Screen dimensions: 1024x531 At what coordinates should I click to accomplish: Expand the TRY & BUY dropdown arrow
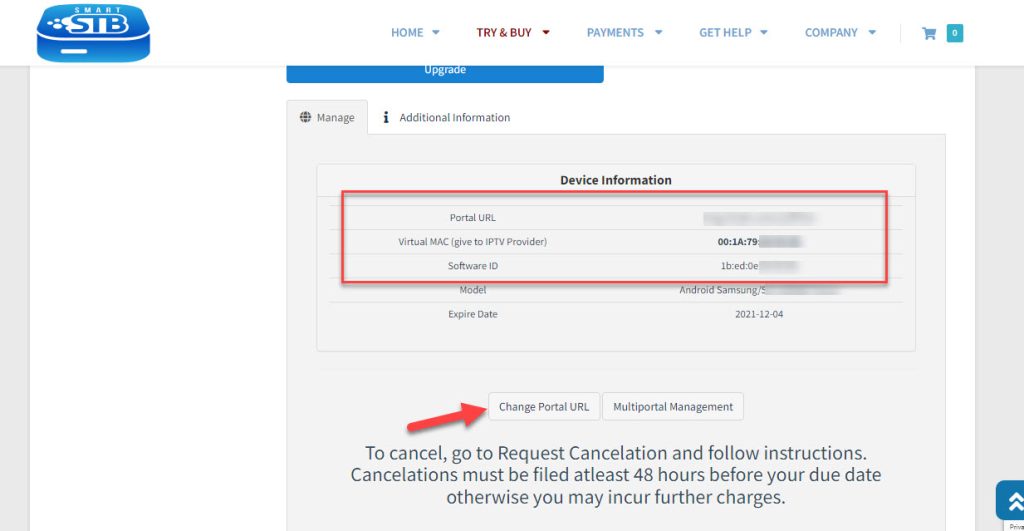coord(546,32)
